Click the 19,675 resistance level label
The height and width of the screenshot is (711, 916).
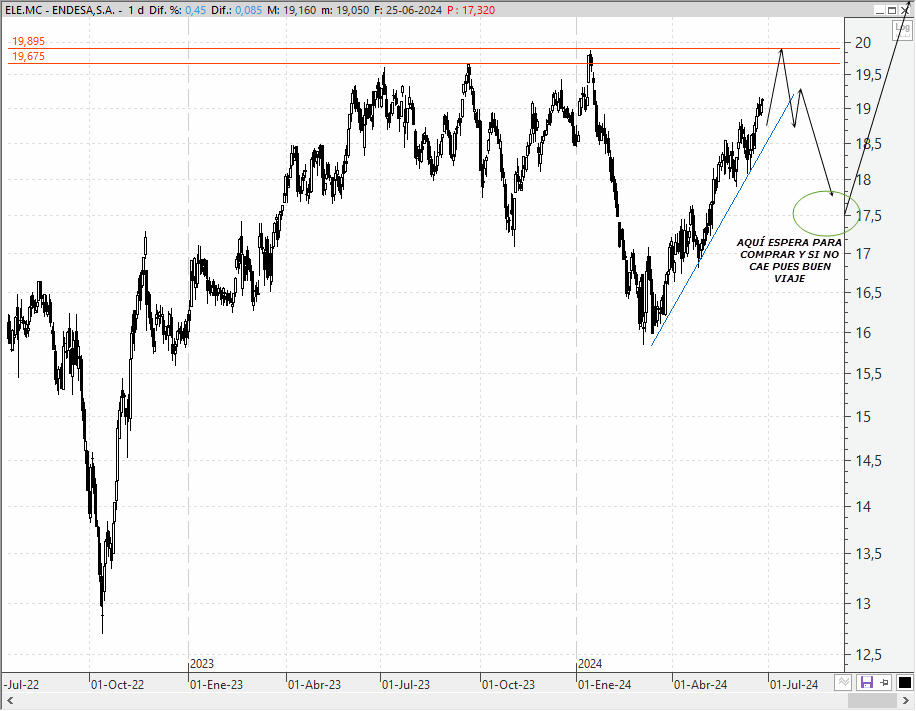click(x=28, y=57)
